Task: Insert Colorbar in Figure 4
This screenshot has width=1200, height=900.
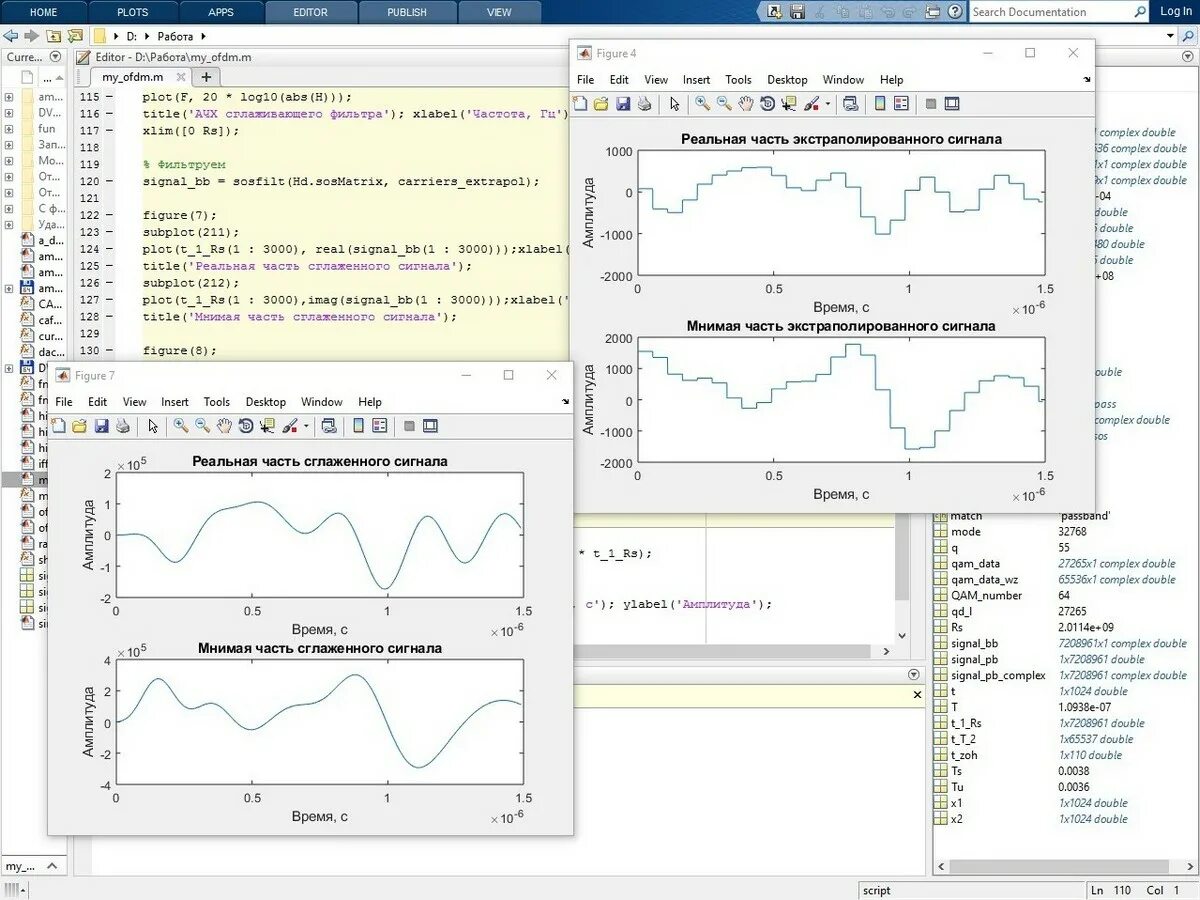Action: (880, 103)
